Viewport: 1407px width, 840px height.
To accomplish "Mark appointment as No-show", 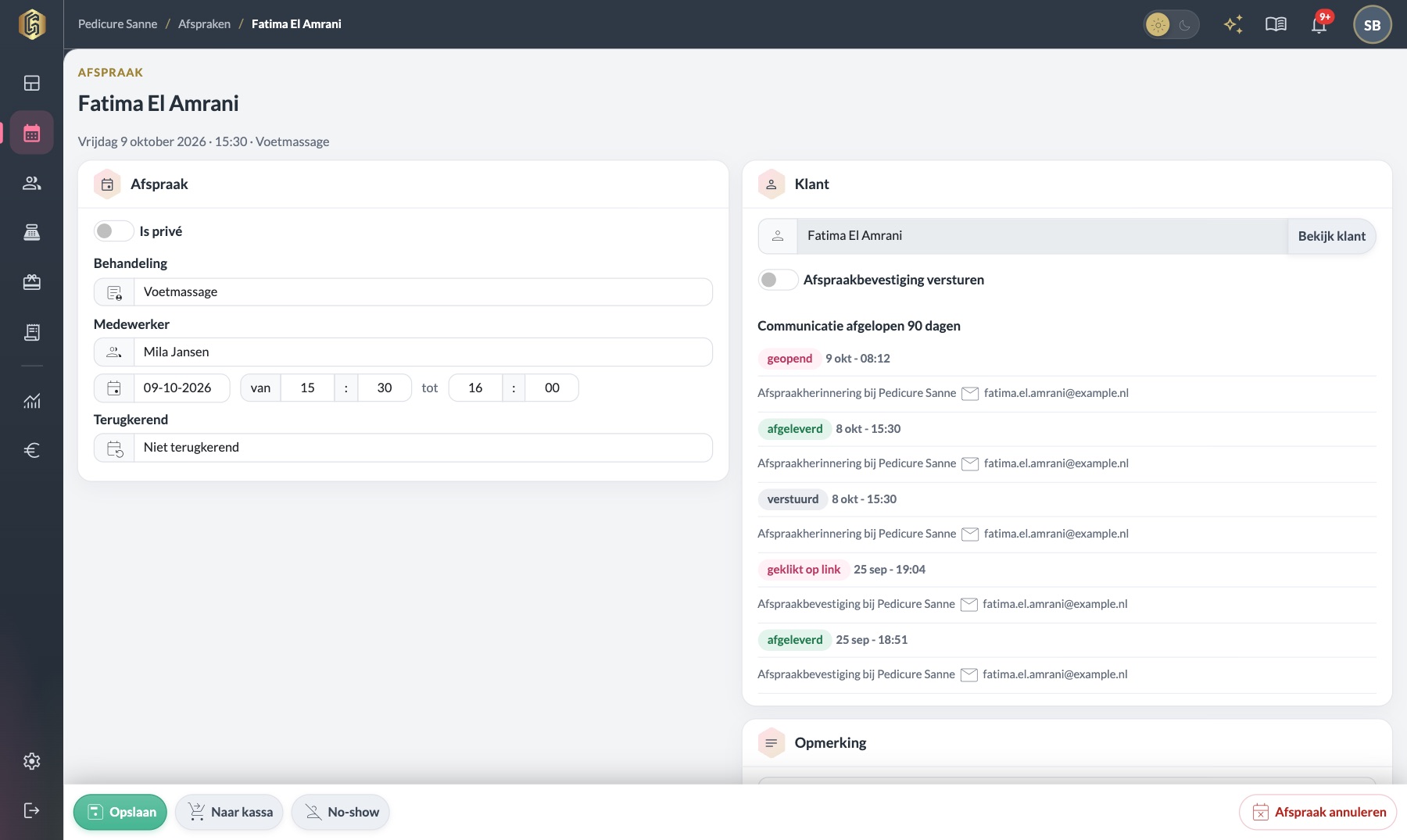I will (x=340, y=812).
